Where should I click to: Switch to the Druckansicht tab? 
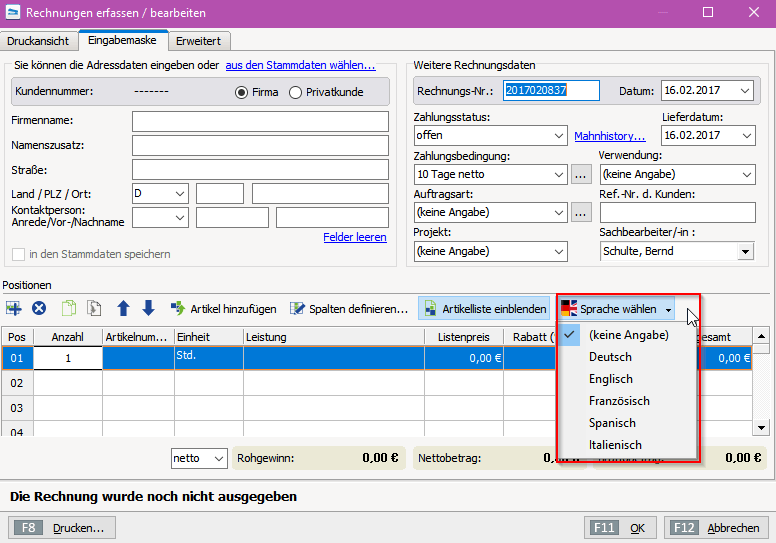pos(39,41)
